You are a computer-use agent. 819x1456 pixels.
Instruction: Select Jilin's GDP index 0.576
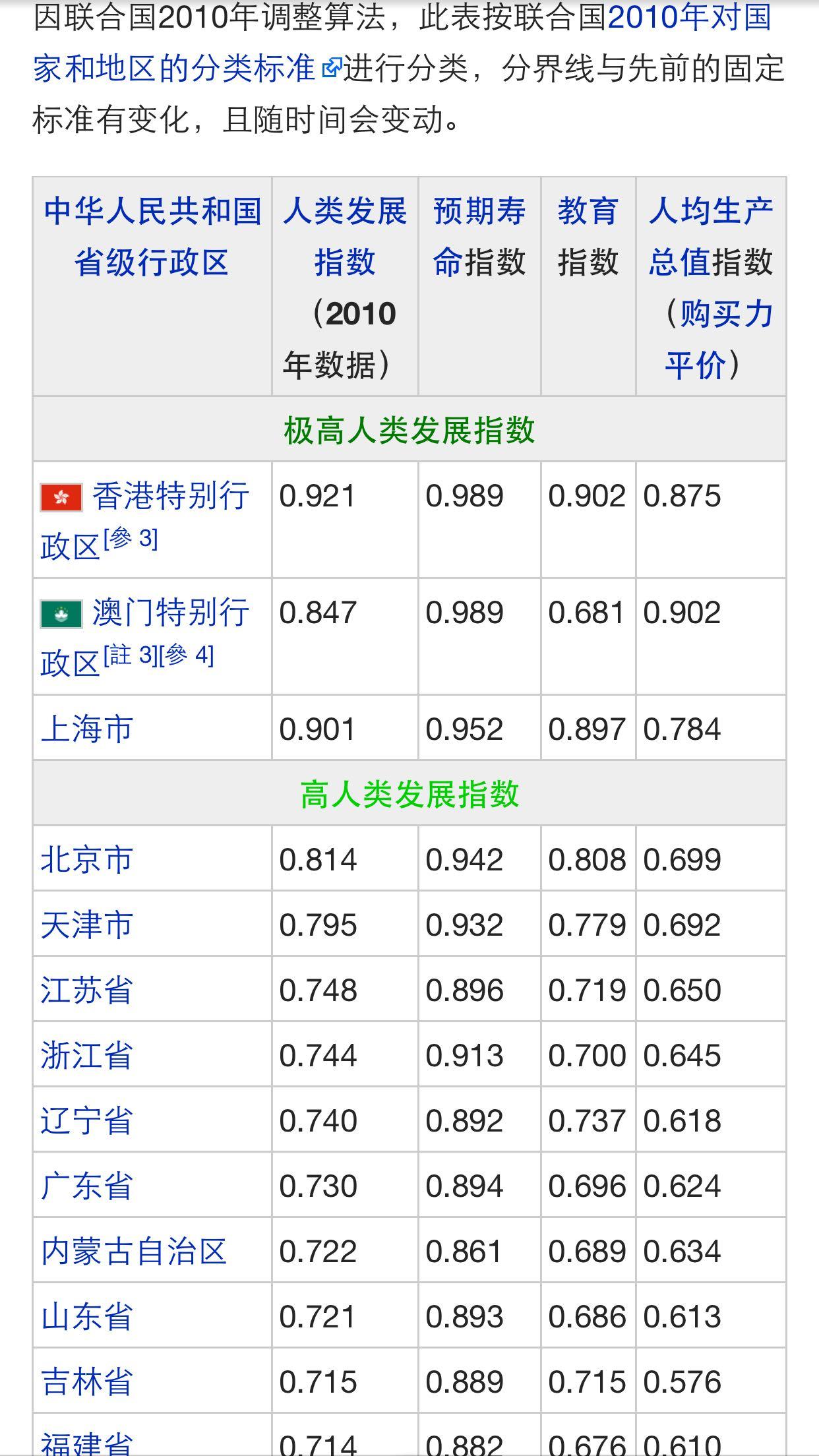[x=682, y=1382]
